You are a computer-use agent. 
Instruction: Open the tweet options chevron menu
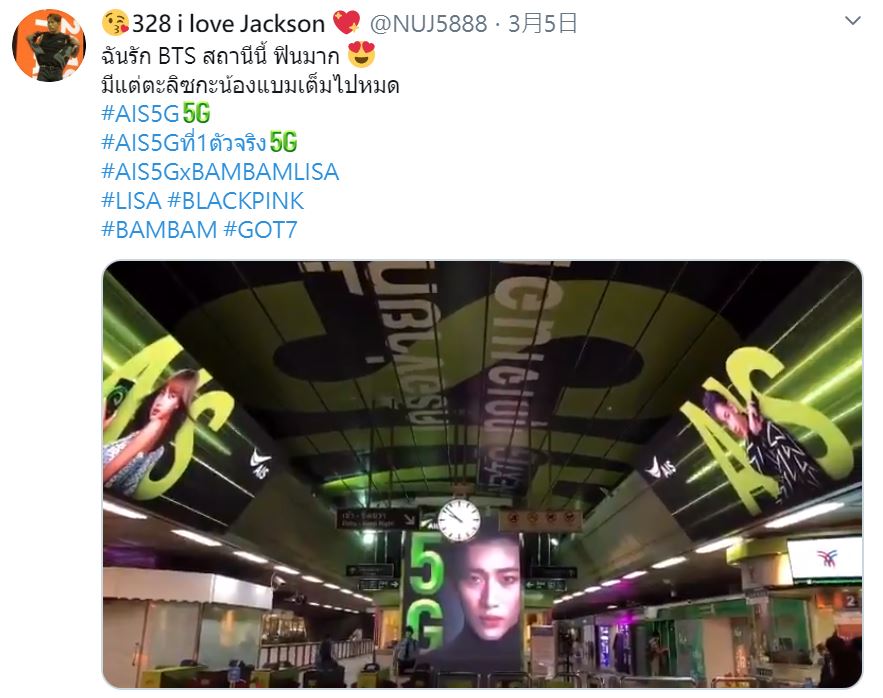(x=853, y=21)
